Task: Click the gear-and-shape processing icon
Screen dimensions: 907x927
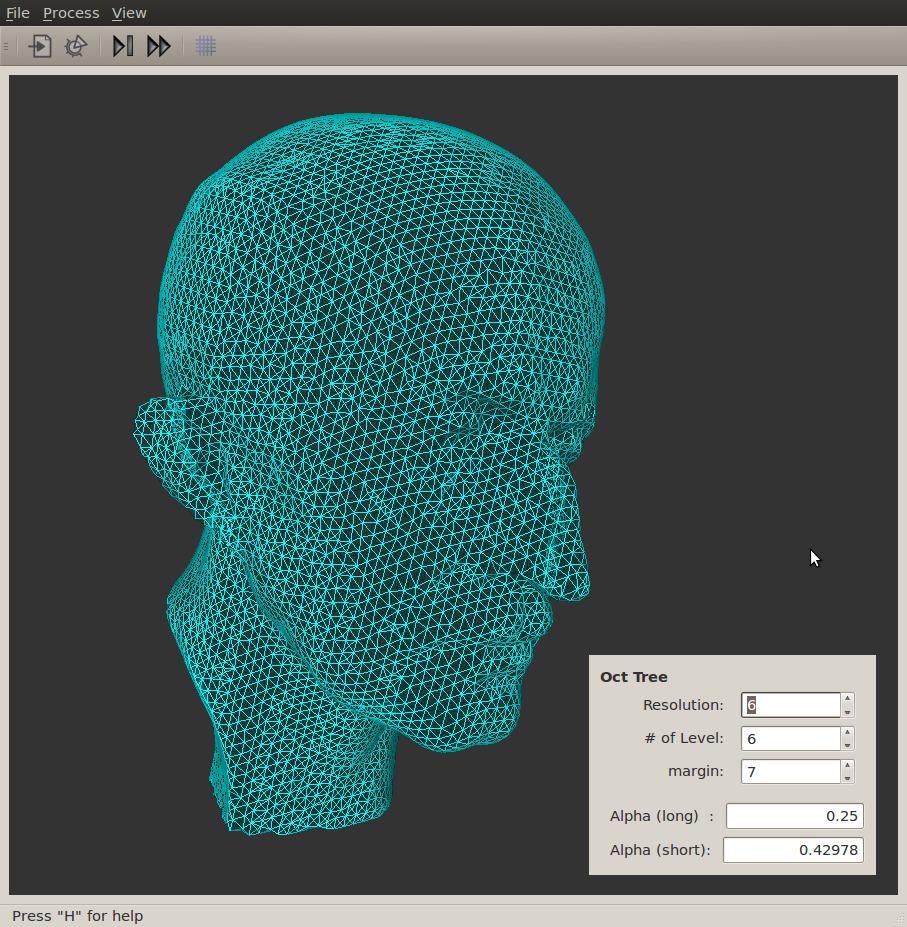Action: tap(76, 46)
